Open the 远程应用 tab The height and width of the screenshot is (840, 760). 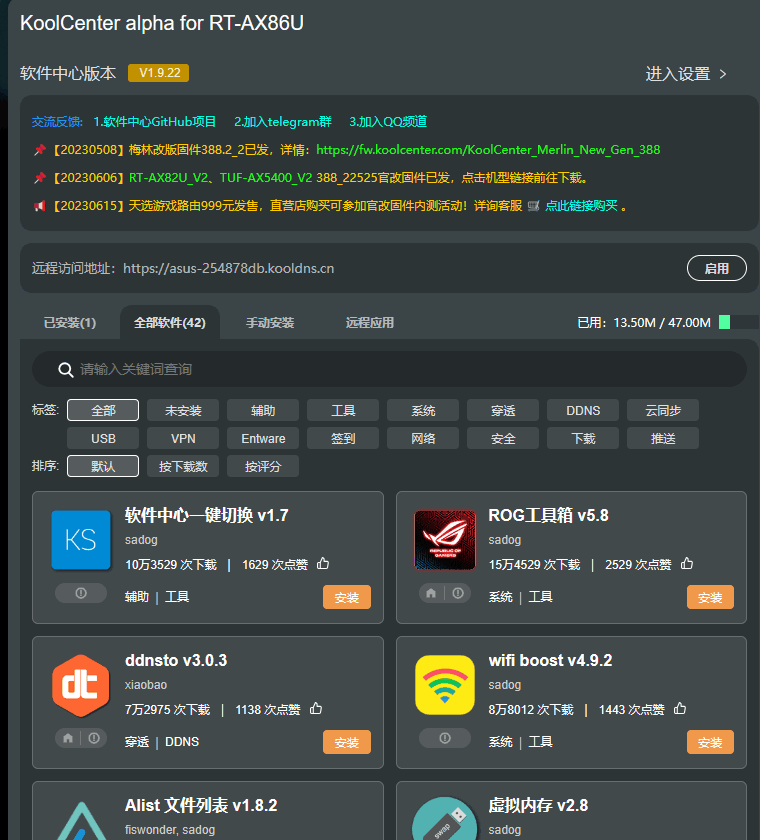click(370, 322)
